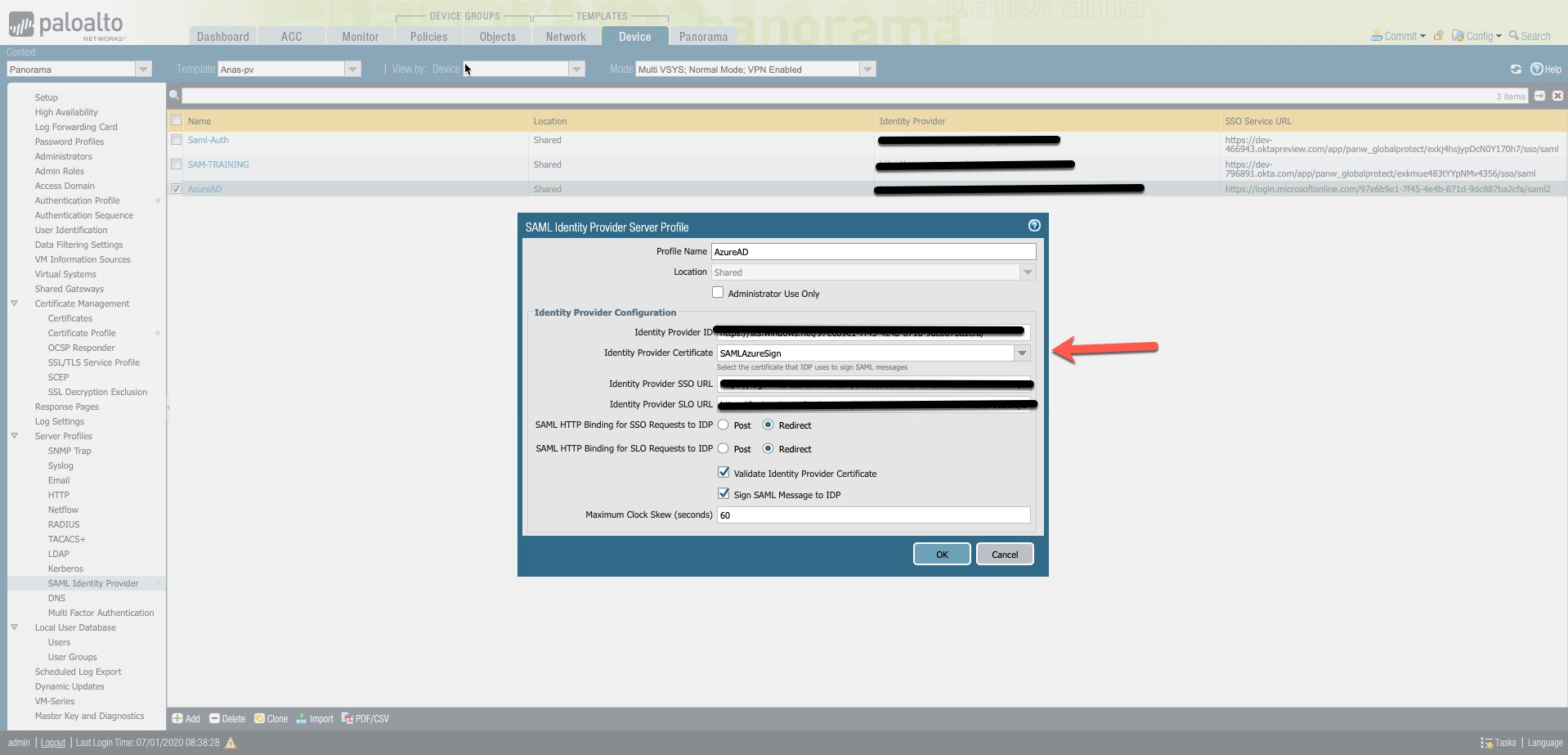Image resolution: width=1568 pixels, height=755 pixels.
Task: Open the Saml-Auth profile link
Action: tap(208, 140)
